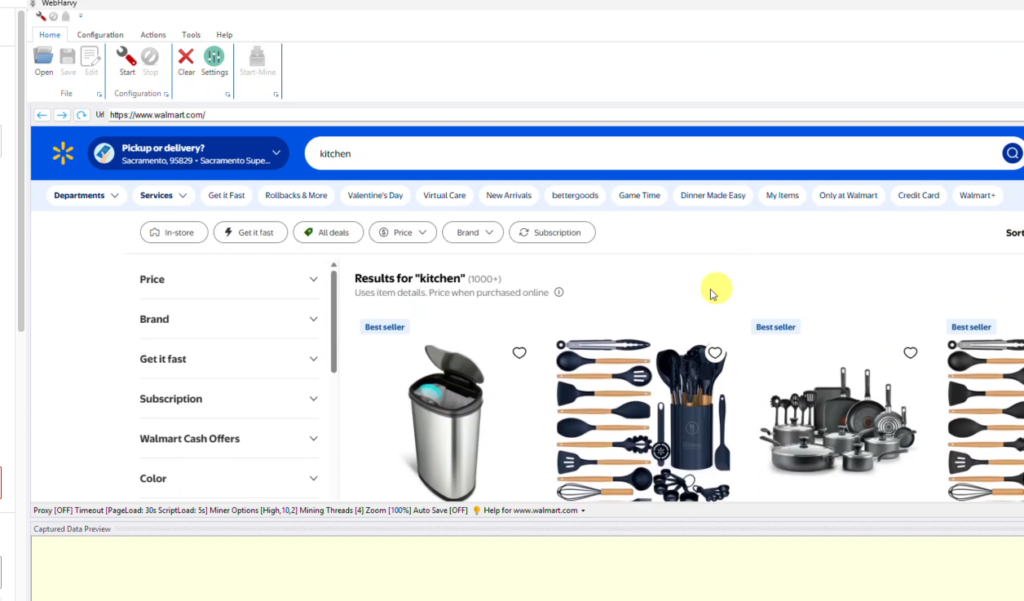The image size is (1024, 601).
Task: Switch to the Configuration ribbon tab
Action: [100, 34]
